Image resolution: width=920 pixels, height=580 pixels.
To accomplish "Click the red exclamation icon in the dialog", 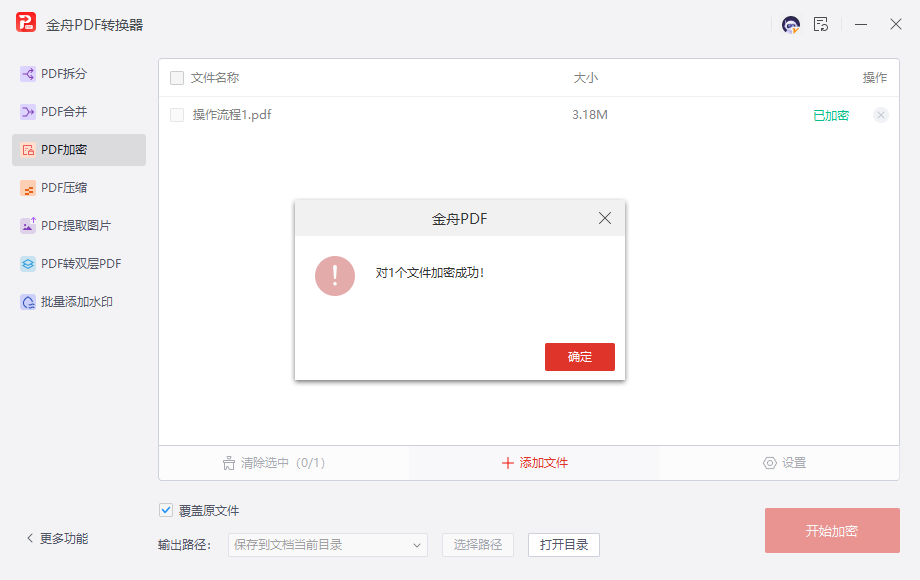I will point(335,276).
